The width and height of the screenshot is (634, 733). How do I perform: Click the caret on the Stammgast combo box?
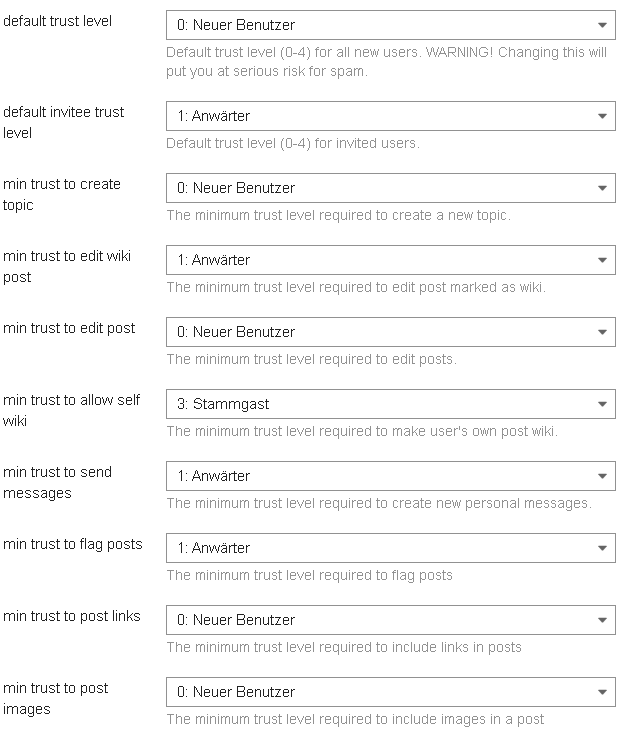click(x=602, y=404)
